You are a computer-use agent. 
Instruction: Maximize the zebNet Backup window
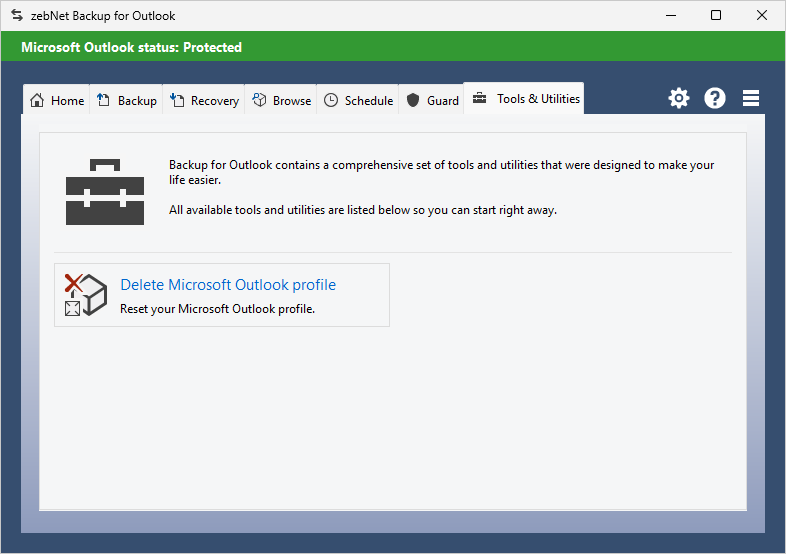click(x=716, y=16)
